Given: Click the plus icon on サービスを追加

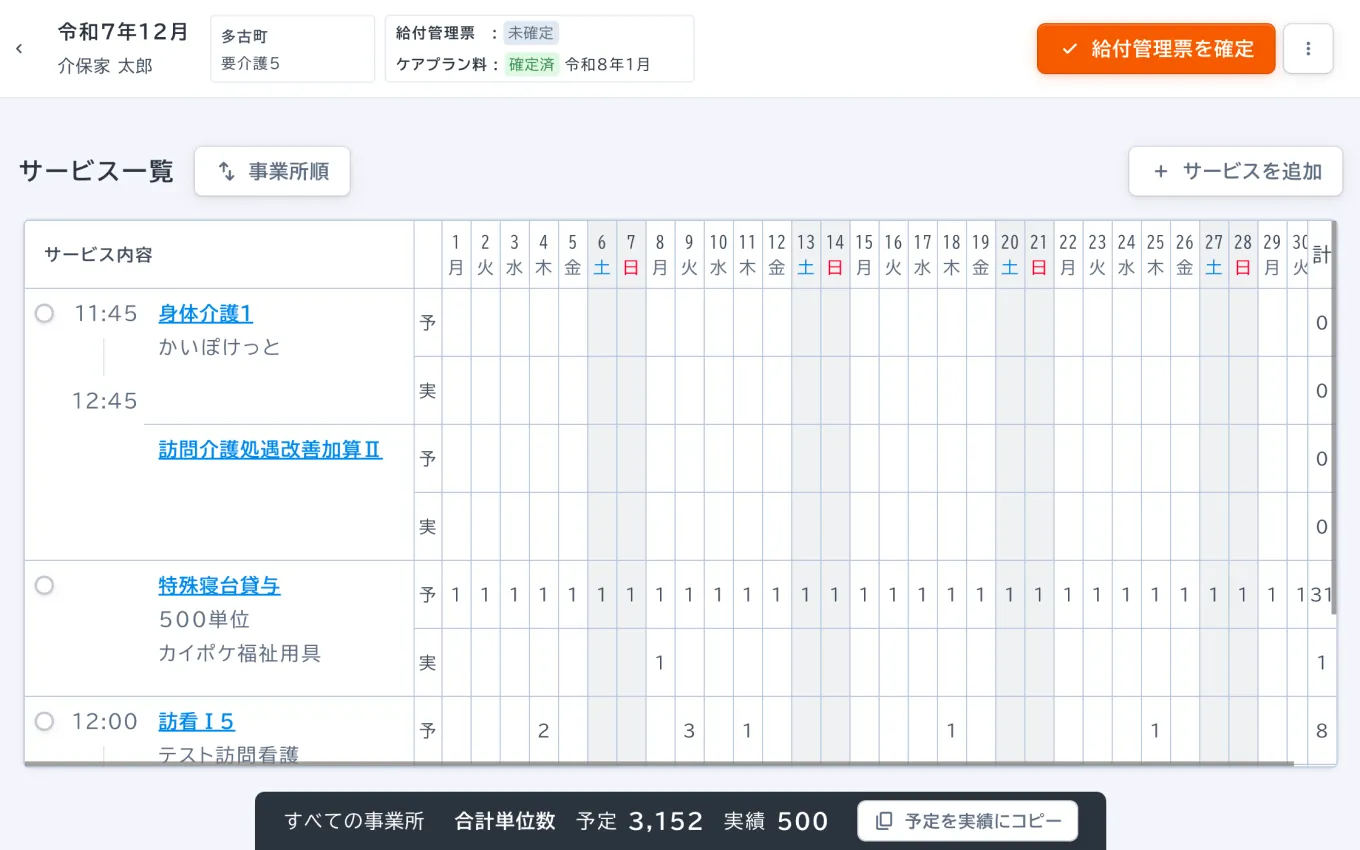Looking at the screenshot, I should (x=1160, y=171).
